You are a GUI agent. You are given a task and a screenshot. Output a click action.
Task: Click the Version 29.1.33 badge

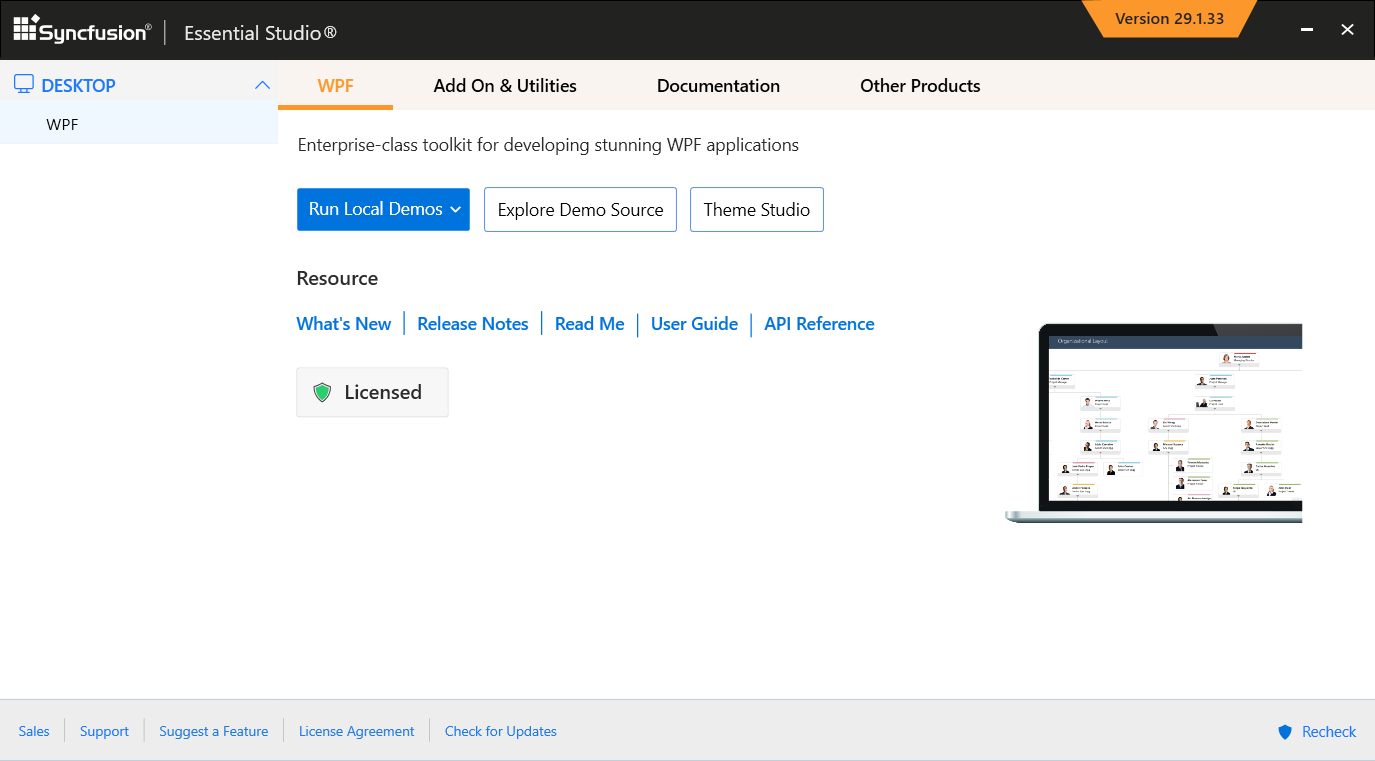(1169, 19)
